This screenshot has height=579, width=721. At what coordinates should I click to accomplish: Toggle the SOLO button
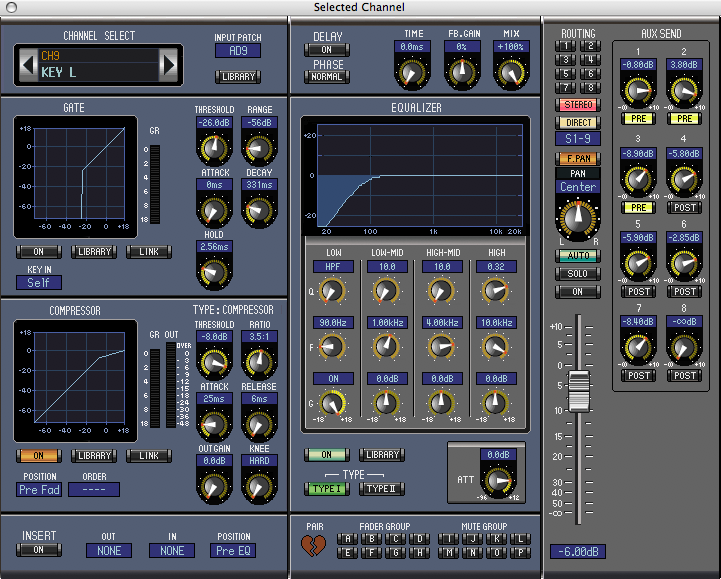pyautogui.click(x=578, y=274)
